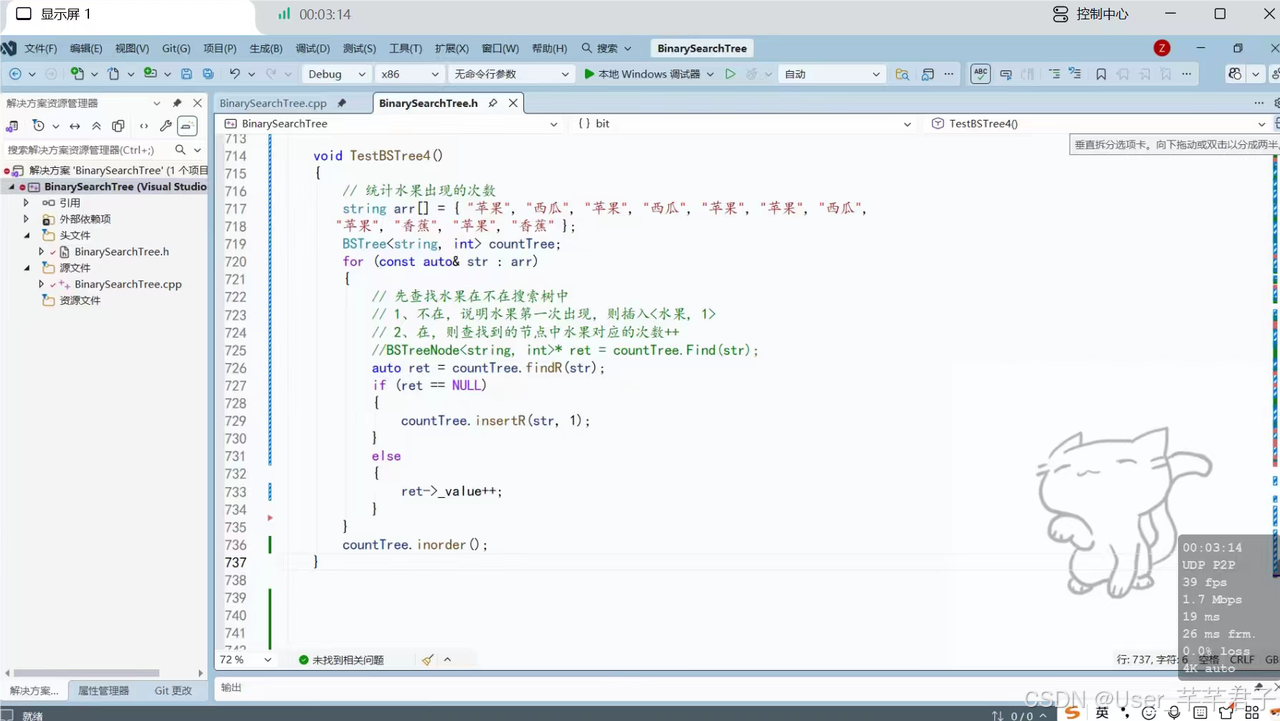Open the 视图(V) menu
This screenshot has height=721, width=1280.
point(132,48)
